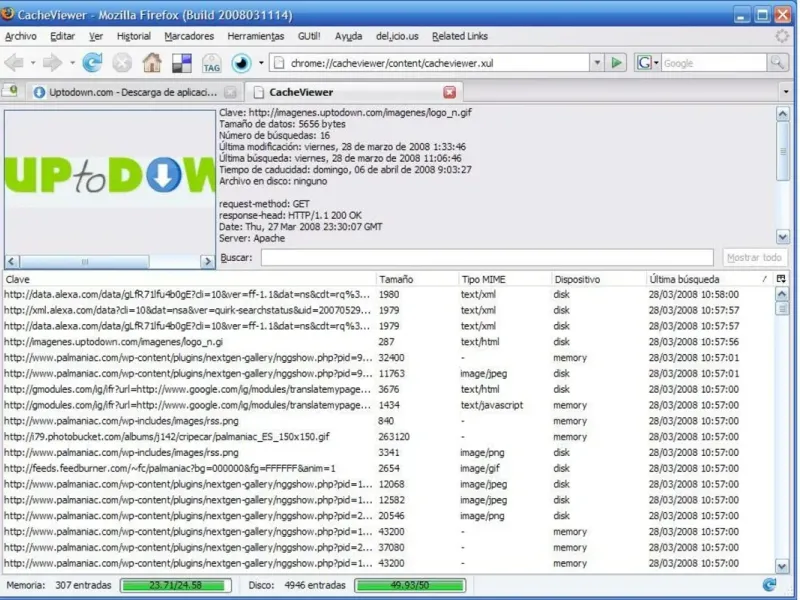
Task: Click the blue swirl toolbar icon
Action: point(241,63)
